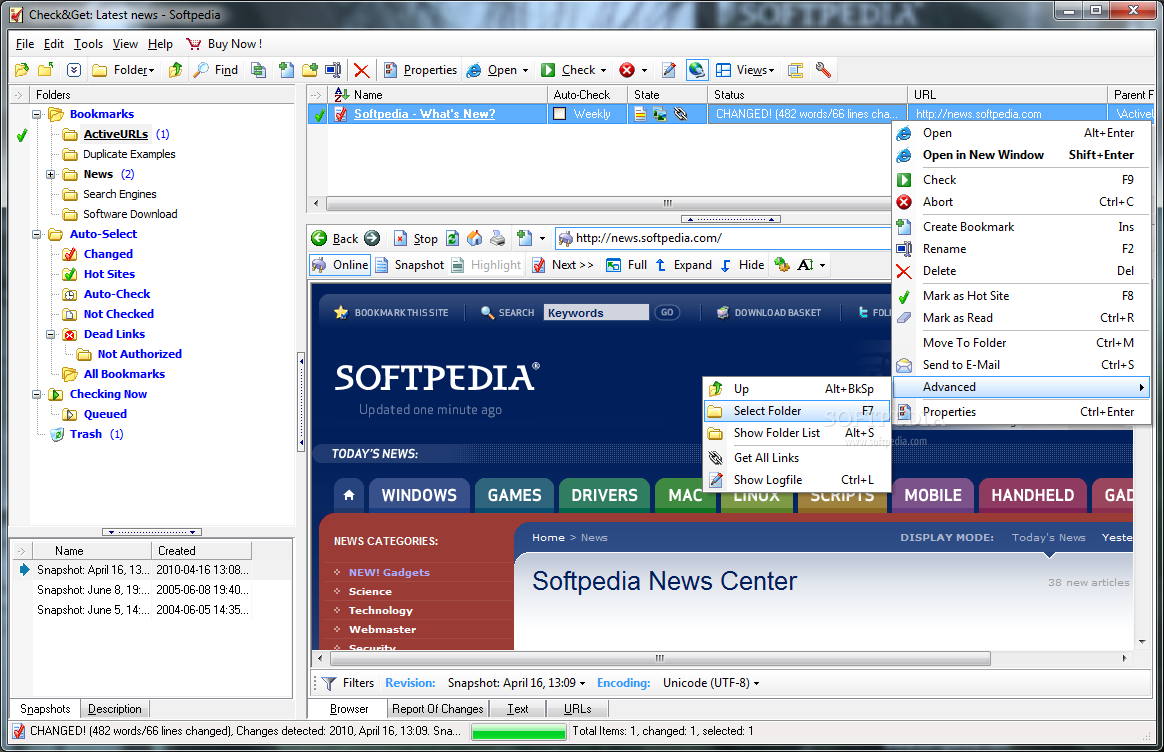
Task: Click the GO search button on webpage
Action: [x=667, y=313]
